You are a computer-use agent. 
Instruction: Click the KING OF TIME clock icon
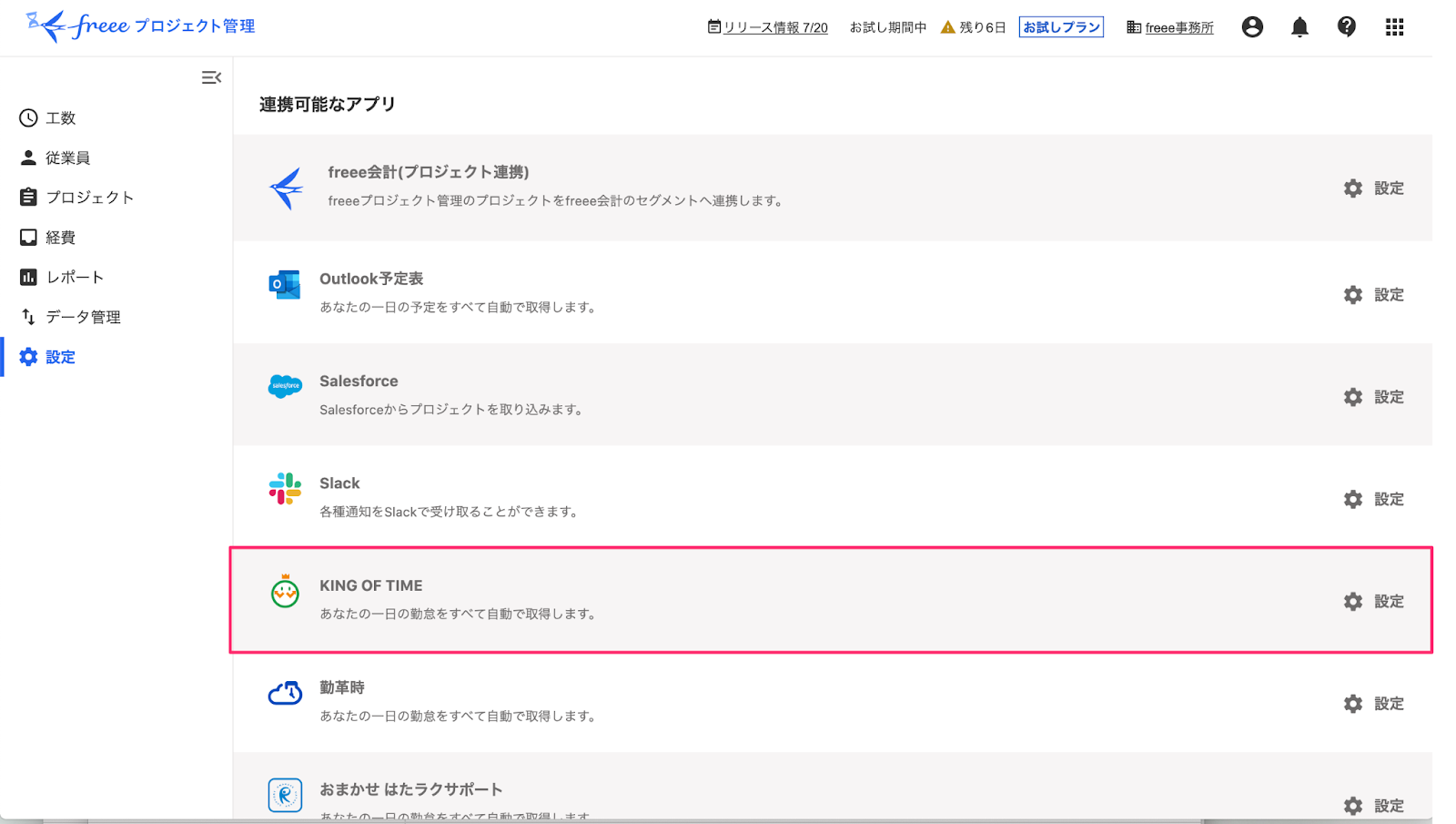(x=285, y=591)
